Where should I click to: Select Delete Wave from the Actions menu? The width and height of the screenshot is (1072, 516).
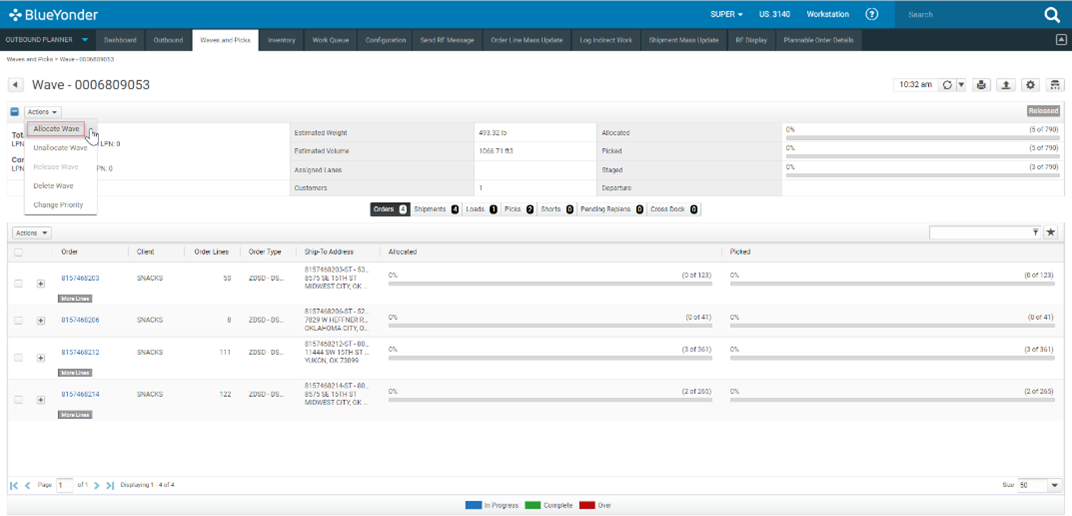point(53,186)
